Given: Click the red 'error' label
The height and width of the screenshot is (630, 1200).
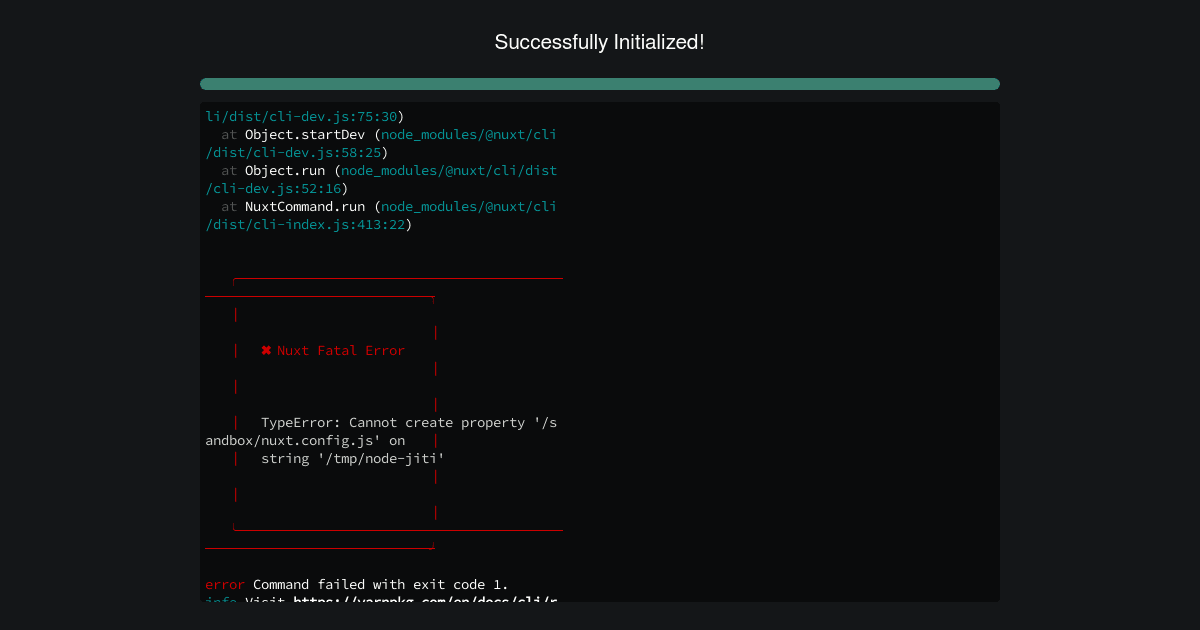Looking at the screenshot, I should [x=225, y=585].
